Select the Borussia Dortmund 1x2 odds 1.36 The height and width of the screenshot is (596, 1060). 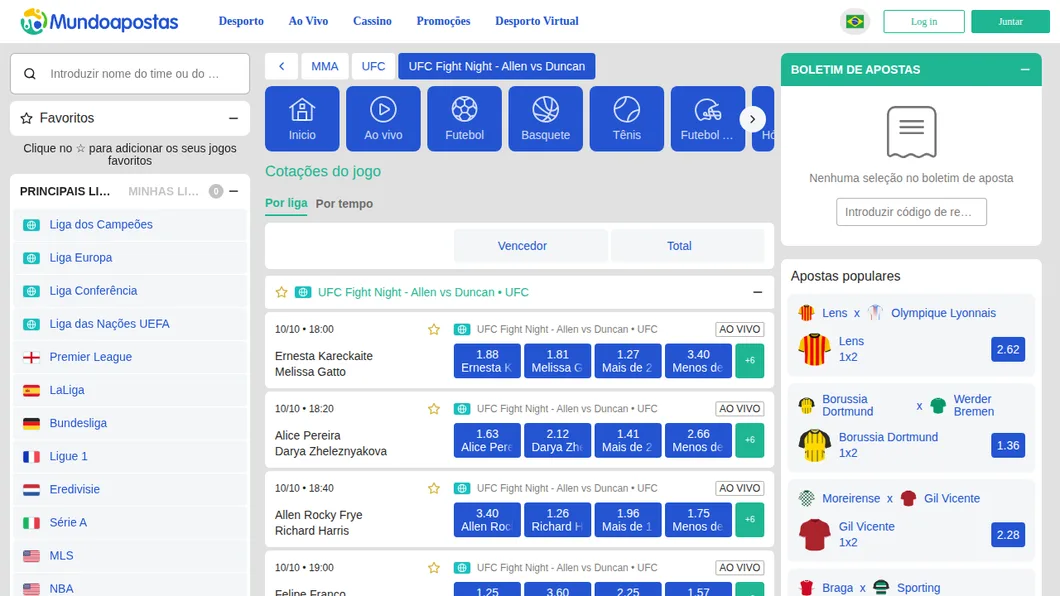pos(1008,445)
